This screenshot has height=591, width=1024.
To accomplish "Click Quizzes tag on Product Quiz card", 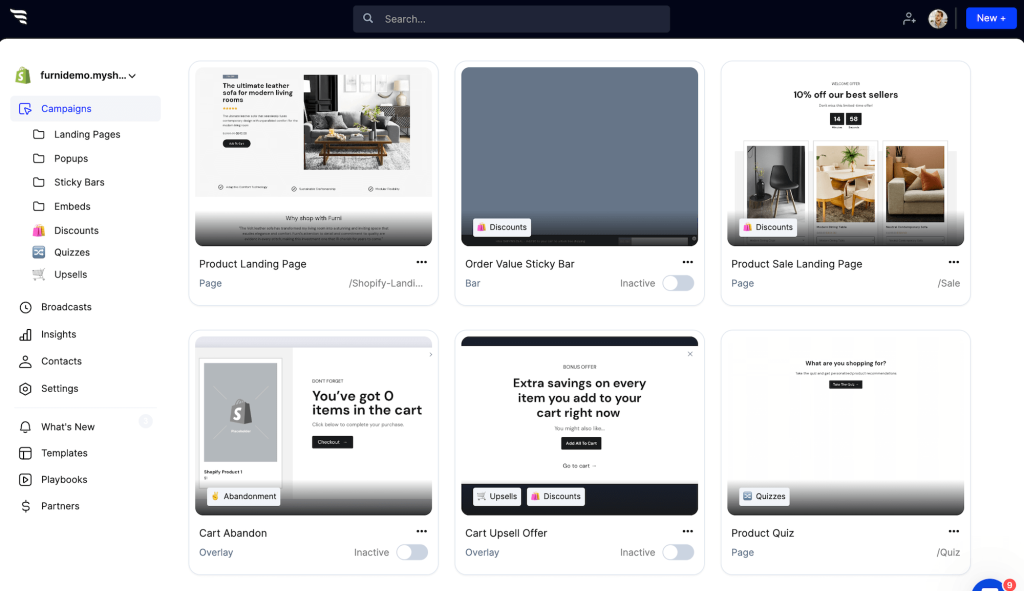I will [x=764, y=496].
